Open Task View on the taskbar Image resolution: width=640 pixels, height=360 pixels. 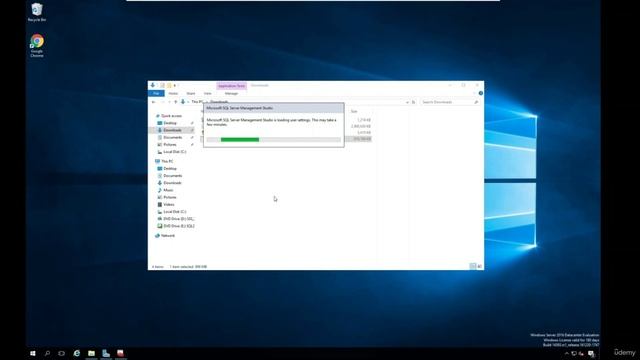click(x=62, y=353)
